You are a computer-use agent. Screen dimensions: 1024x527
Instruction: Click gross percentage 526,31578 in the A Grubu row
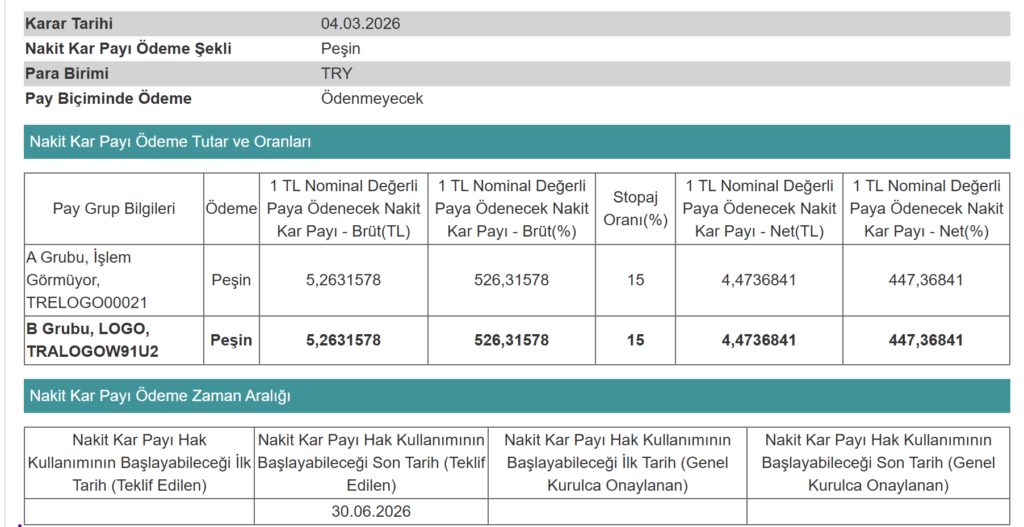click(x=511, y=280)
